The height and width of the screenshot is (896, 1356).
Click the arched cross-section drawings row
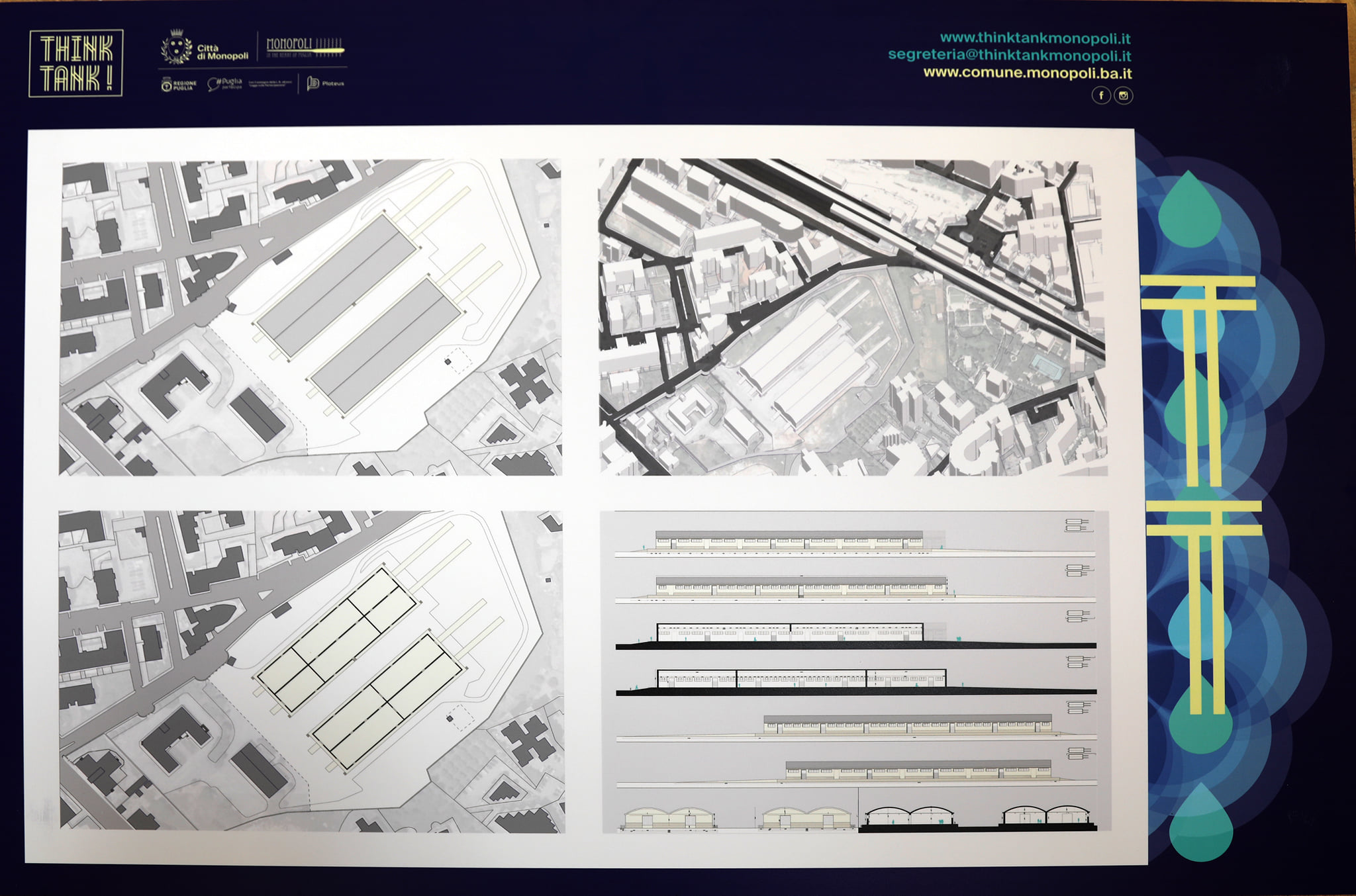857,818
